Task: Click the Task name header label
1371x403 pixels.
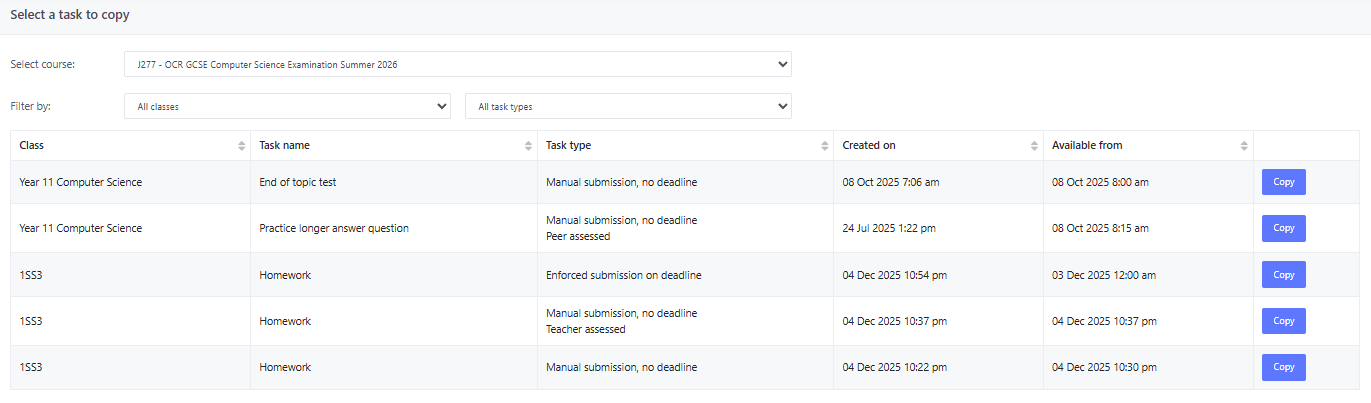Action: click(x=284, y=146)
